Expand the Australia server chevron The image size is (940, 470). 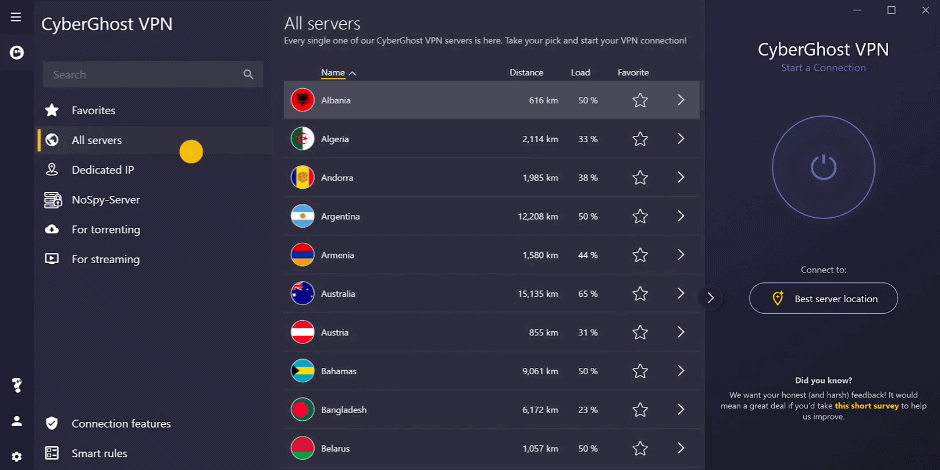click(681, 294)
